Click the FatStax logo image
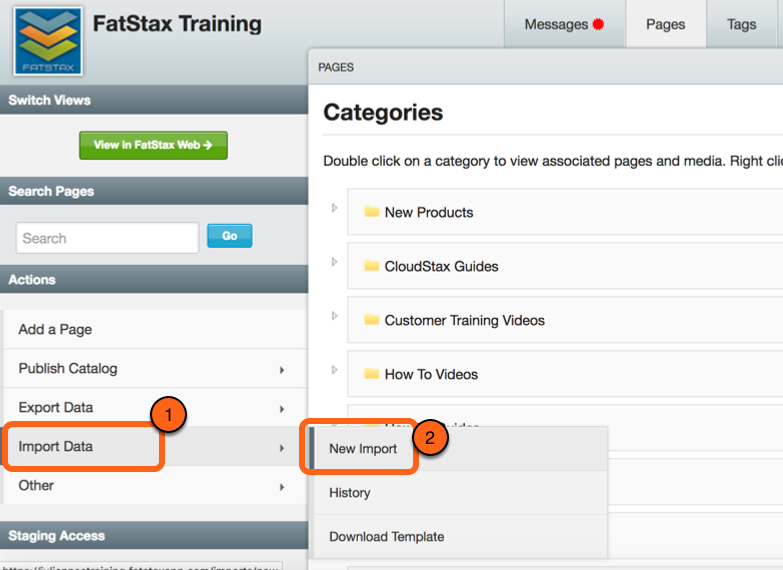This screenshot has height=570, width=783. coord(48,41)
